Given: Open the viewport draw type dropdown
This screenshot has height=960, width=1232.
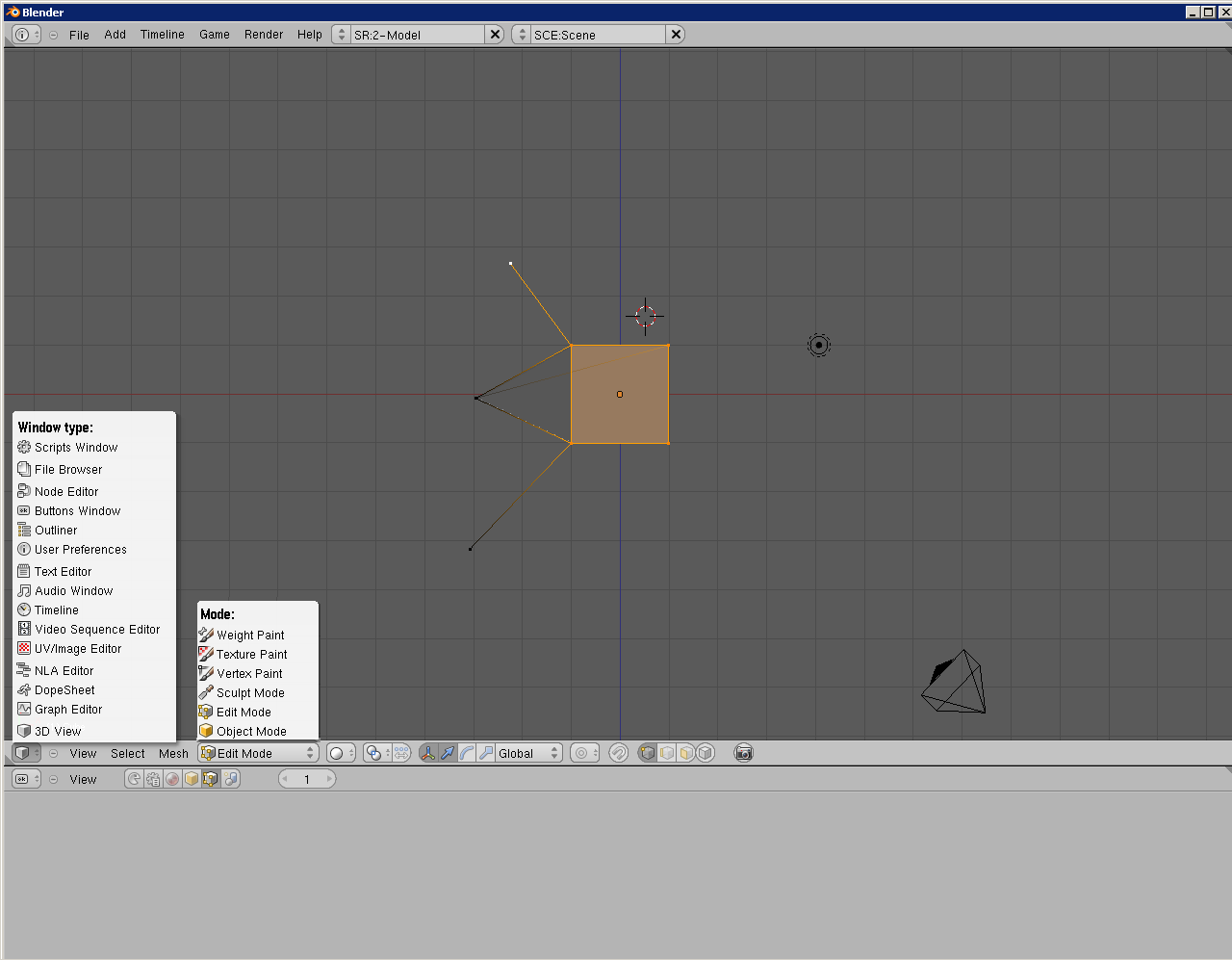Looking at the screenshot, I should tap(341, 753).
